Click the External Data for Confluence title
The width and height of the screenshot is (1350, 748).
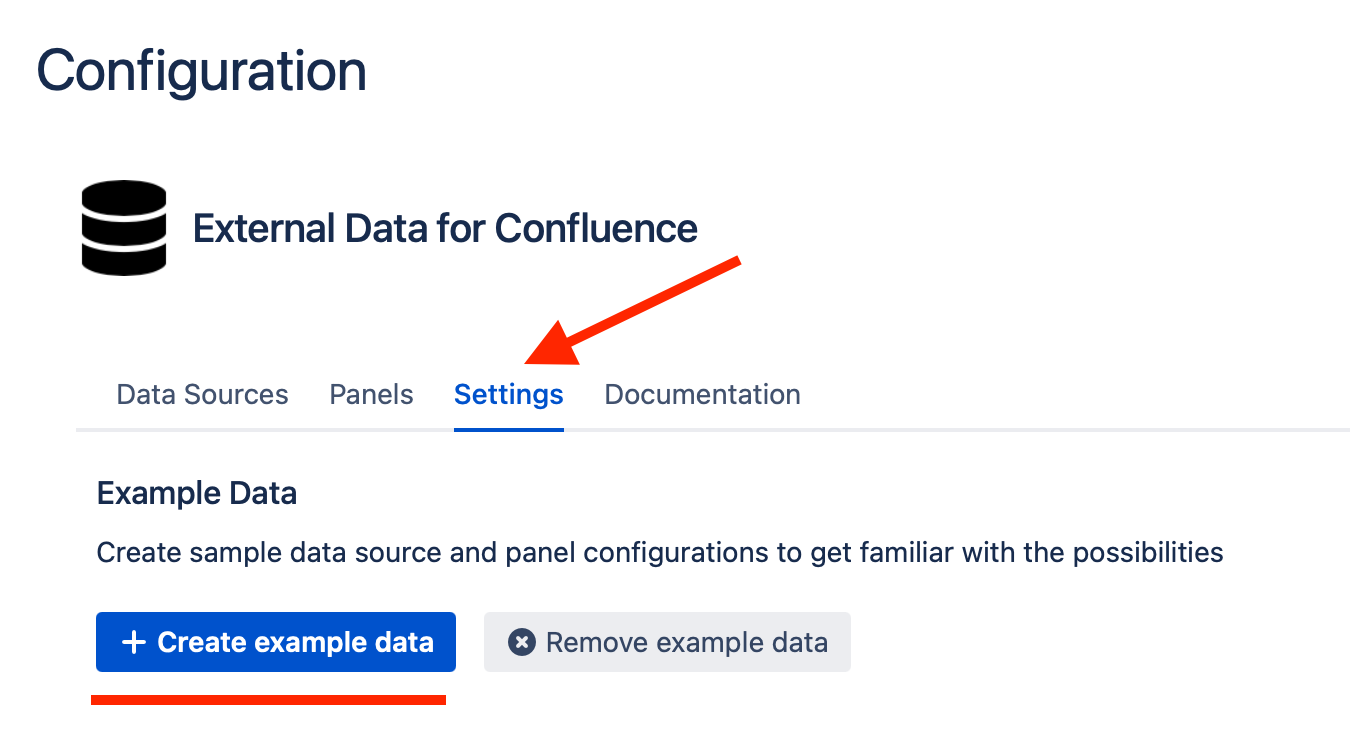coord(444,229)
